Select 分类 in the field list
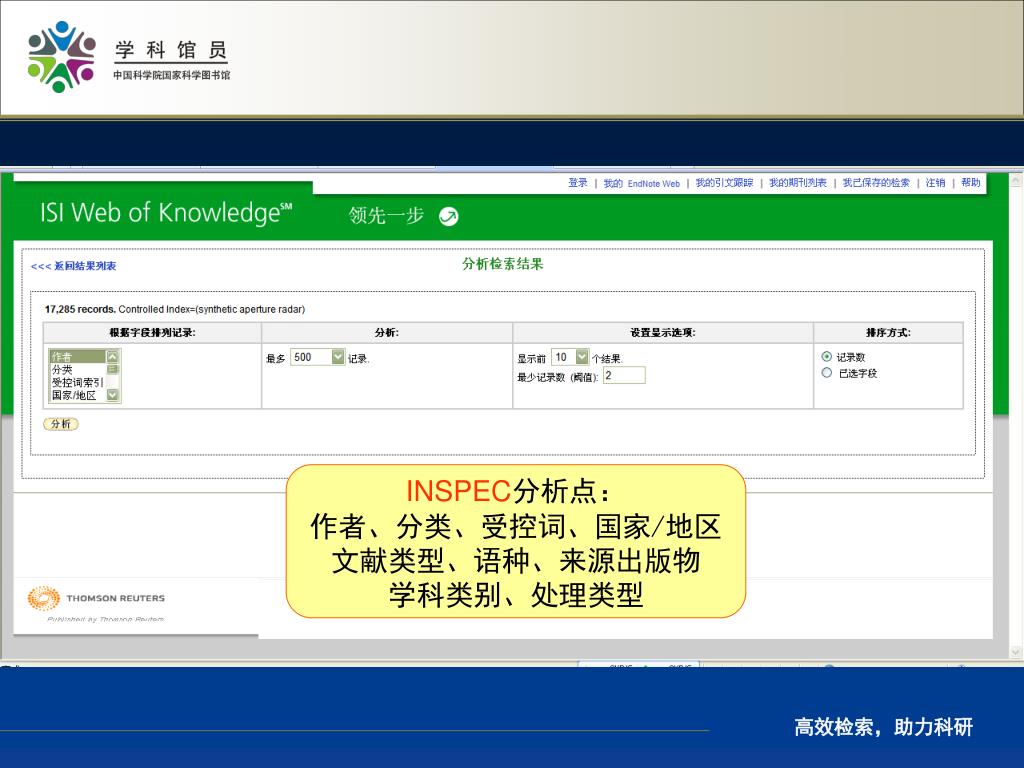 (x=77, y=370)
